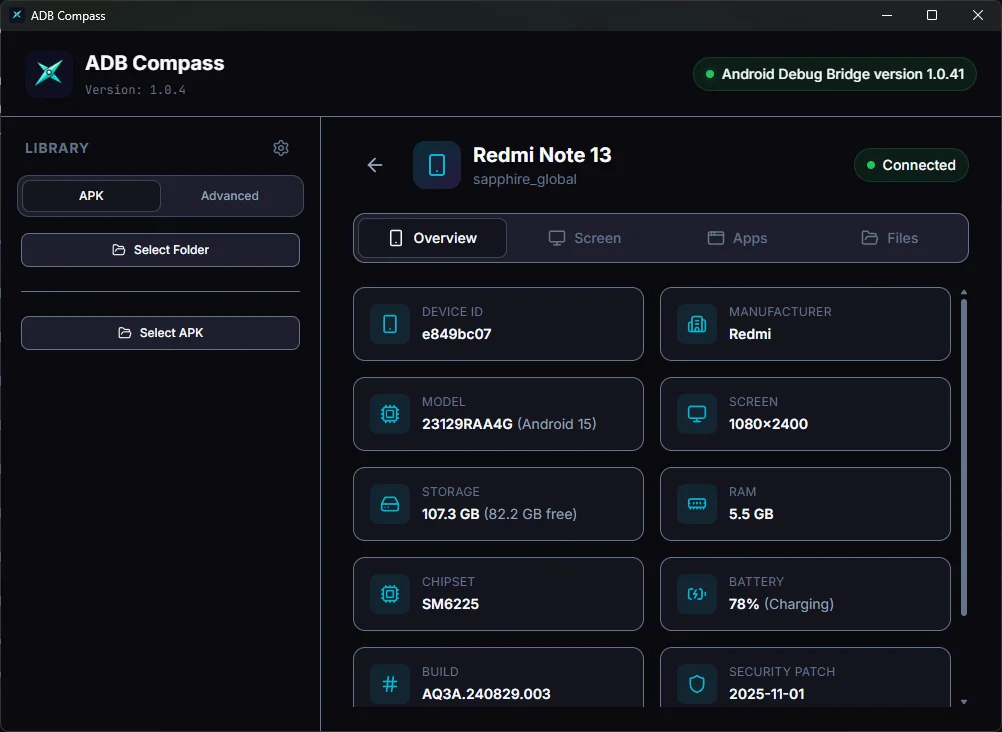This screenshot has width=1002, height=732.
Task: Switch to the Advanced tab
Action: click(x=229, y=196)
